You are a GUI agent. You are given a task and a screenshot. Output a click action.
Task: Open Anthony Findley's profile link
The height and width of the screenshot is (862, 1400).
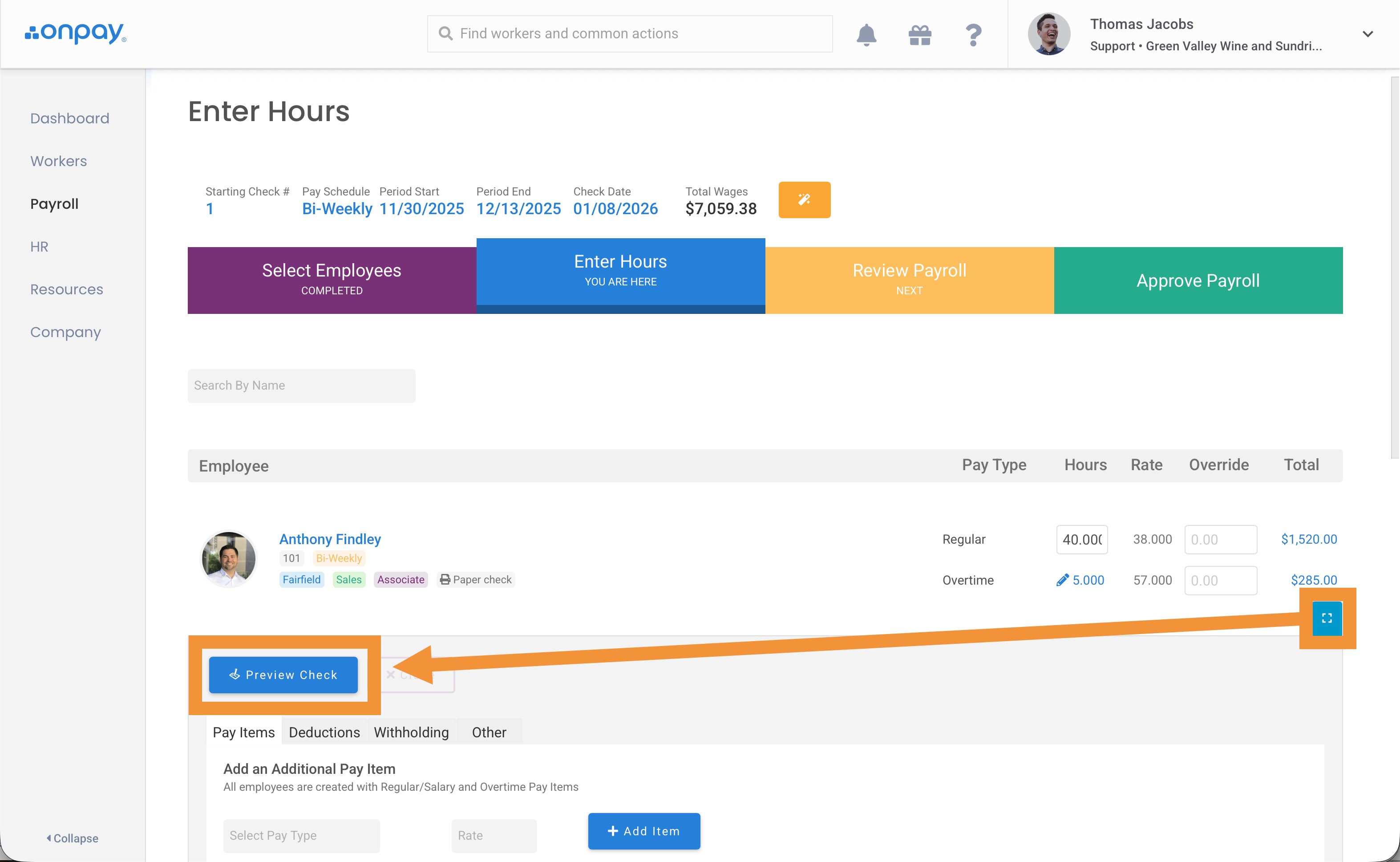coord(330,539)
